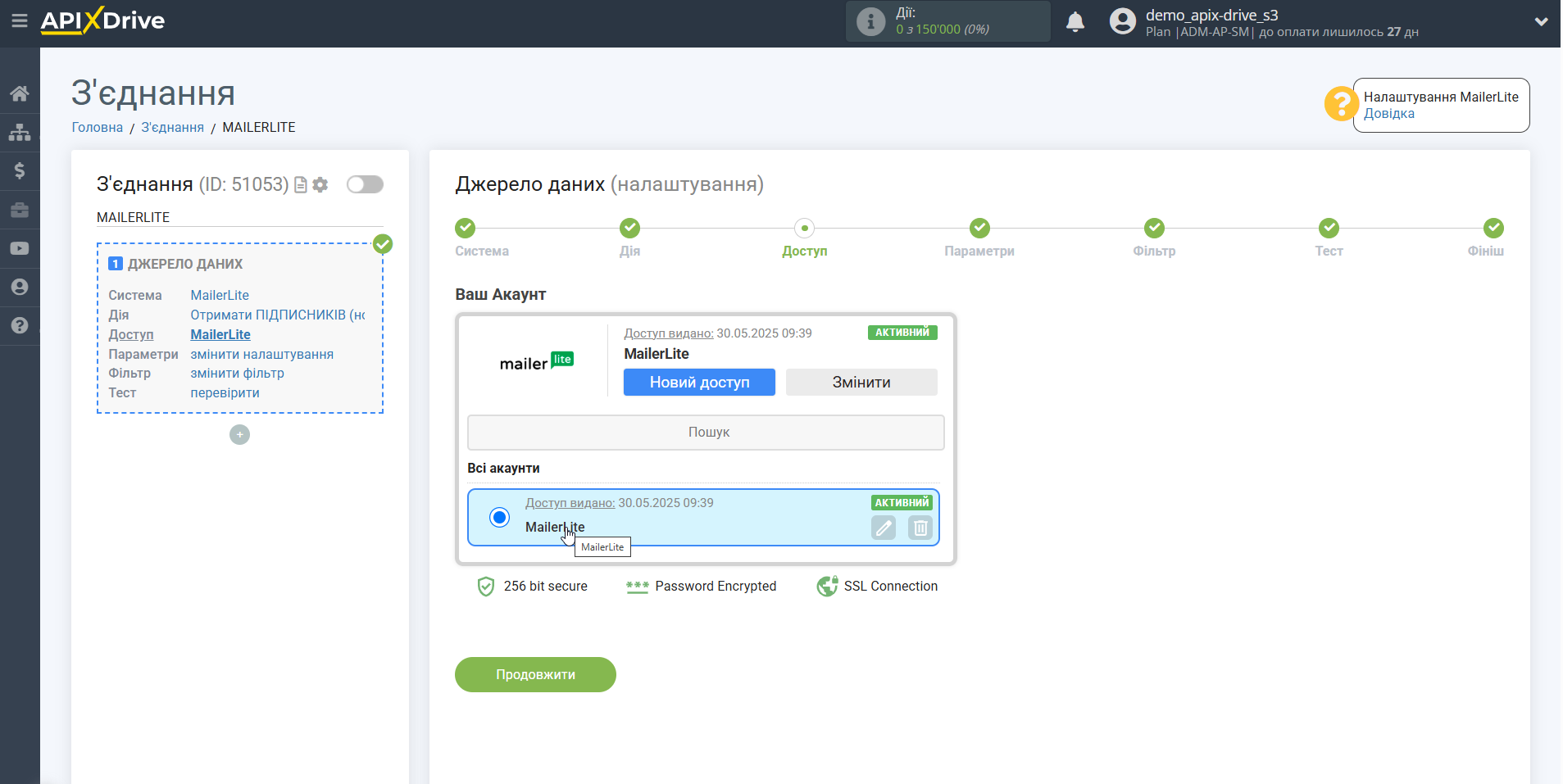This screenshot has width=1563, height=784.
Task: Click the mailer lite logo thumbnail
Action: pyautogui.click(x=537, y=361)
